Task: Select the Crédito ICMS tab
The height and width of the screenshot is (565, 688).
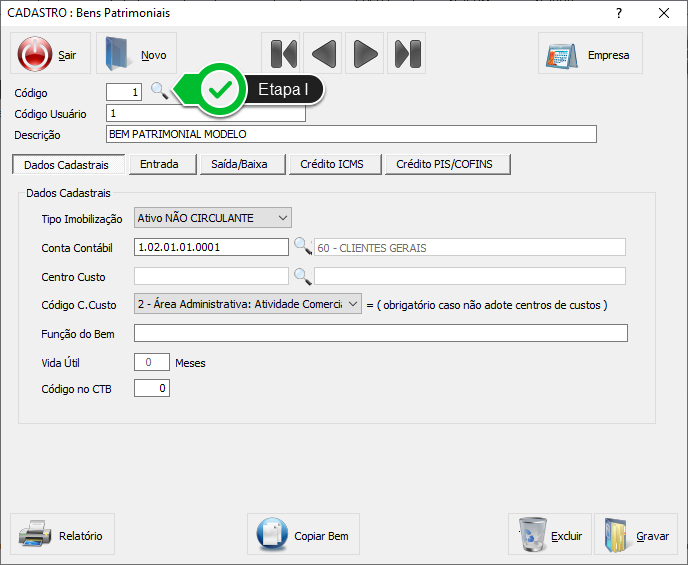Action: (x=332, y=164)
